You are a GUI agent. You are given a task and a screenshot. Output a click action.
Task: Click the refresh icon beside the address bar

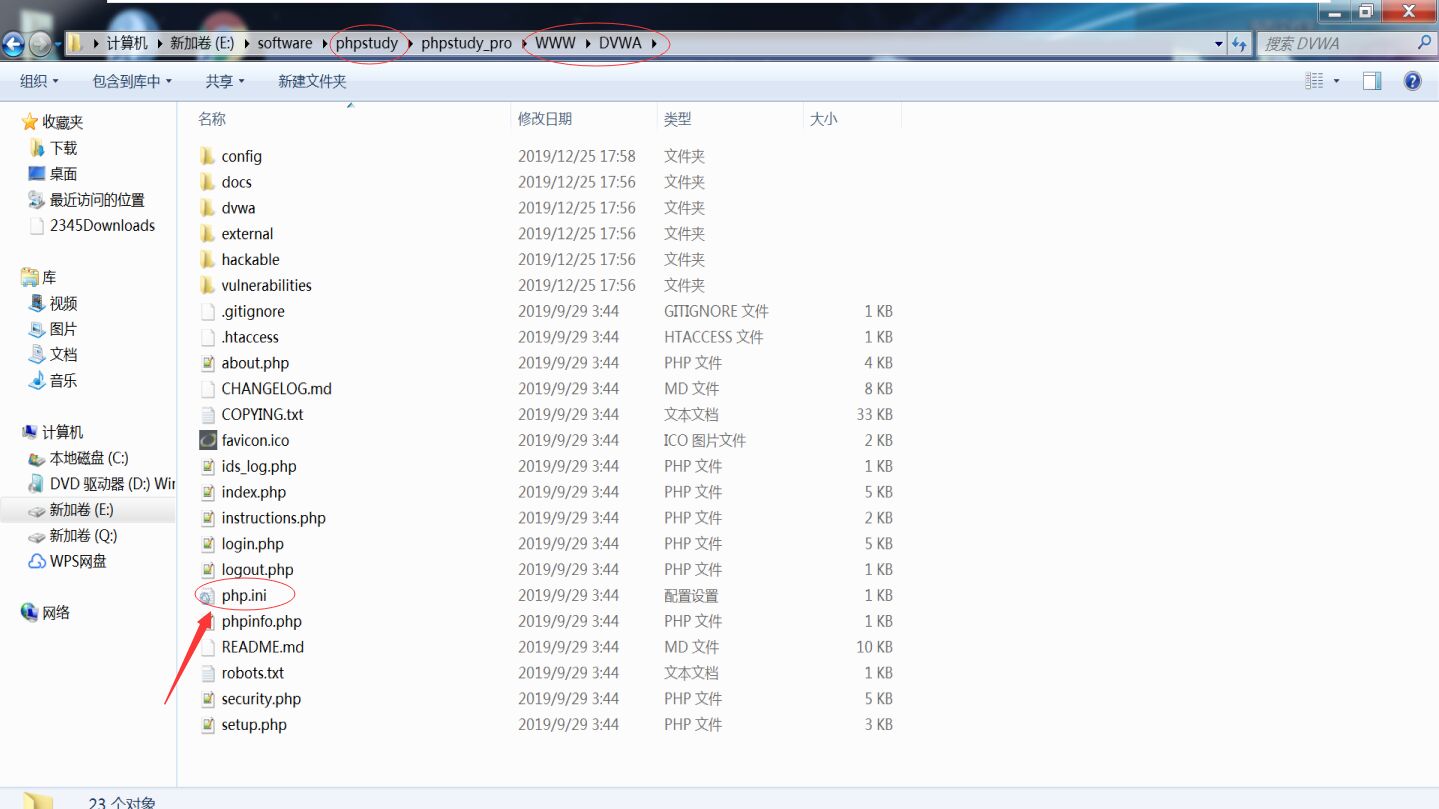click(x=1239, y=43)
